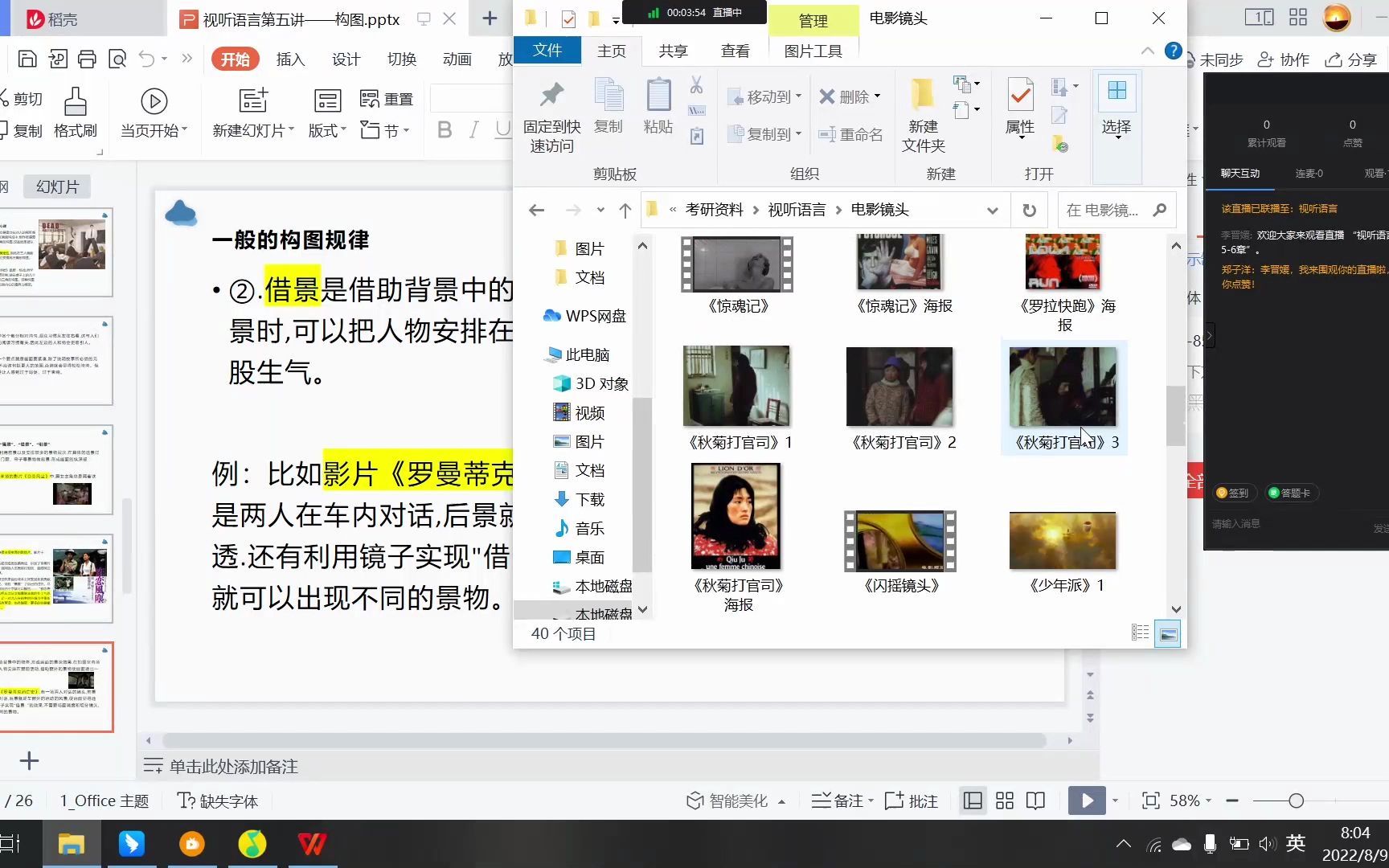Click the Undo arrow in WPS toolbar
This screenshot has height=868, width=1389.
(146, 59)
